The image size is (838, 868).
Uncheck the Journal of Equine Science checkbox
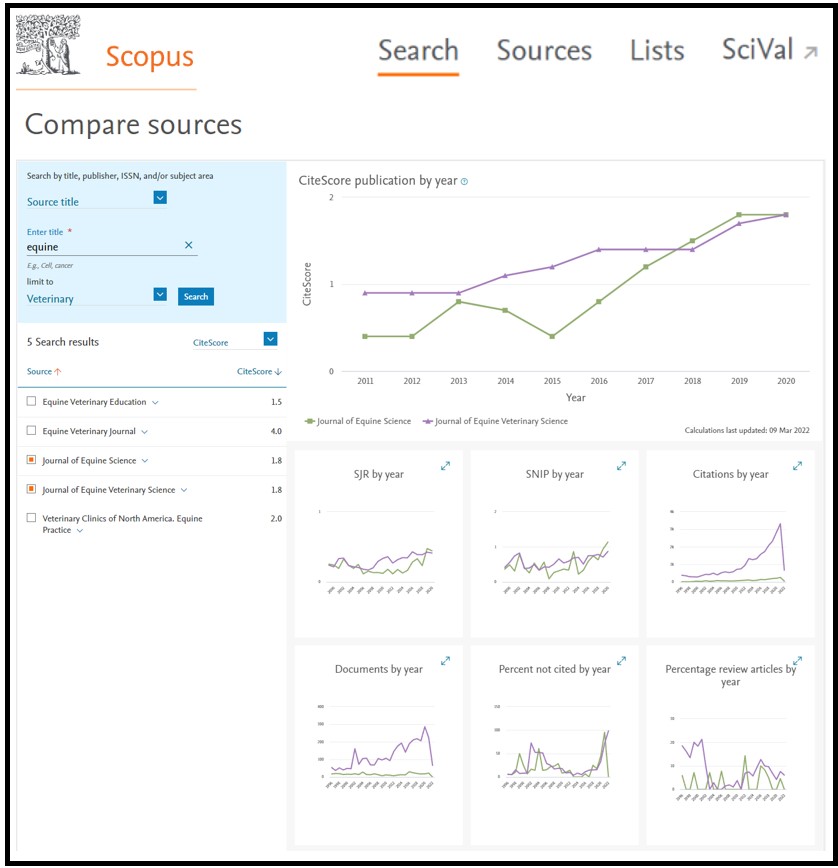tap(32, 461)
